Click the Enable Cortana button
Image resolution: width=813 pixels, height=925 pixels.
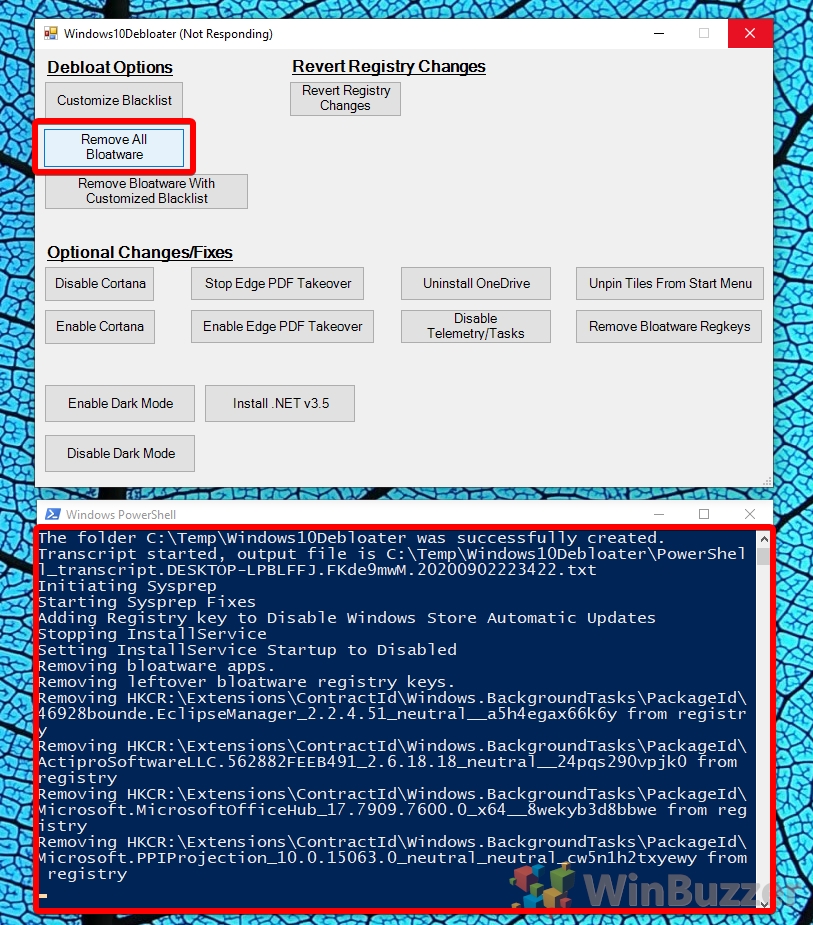point(100,327)
